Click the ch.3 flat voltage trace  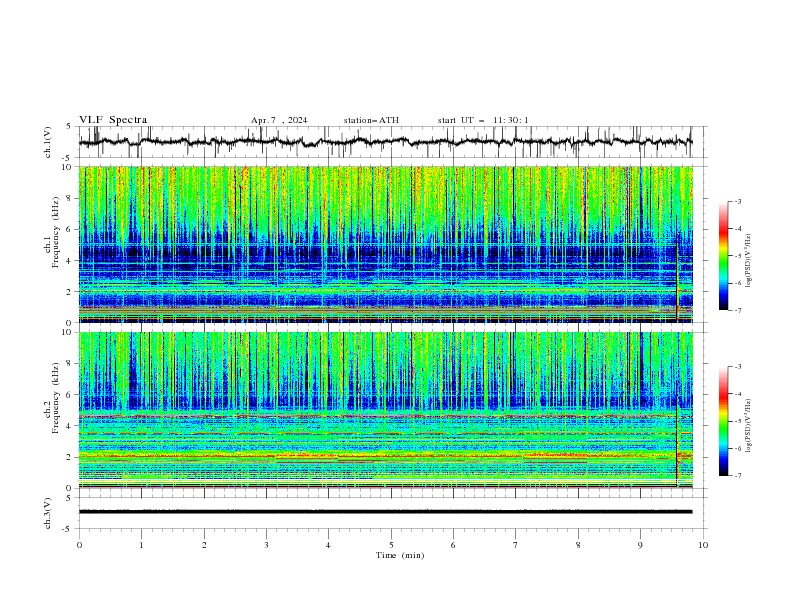385,512
